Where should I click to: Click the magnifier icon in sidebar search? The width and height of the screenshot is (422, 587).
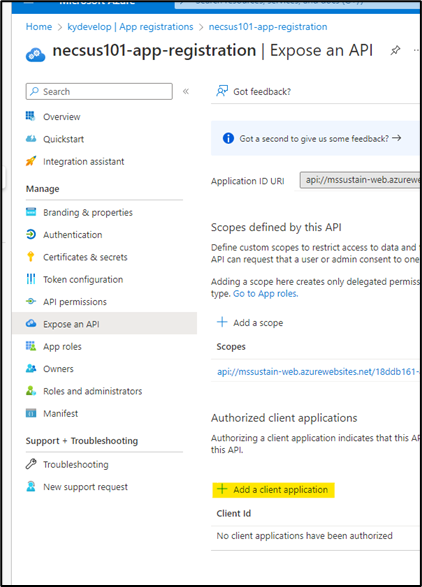(34, 91)
